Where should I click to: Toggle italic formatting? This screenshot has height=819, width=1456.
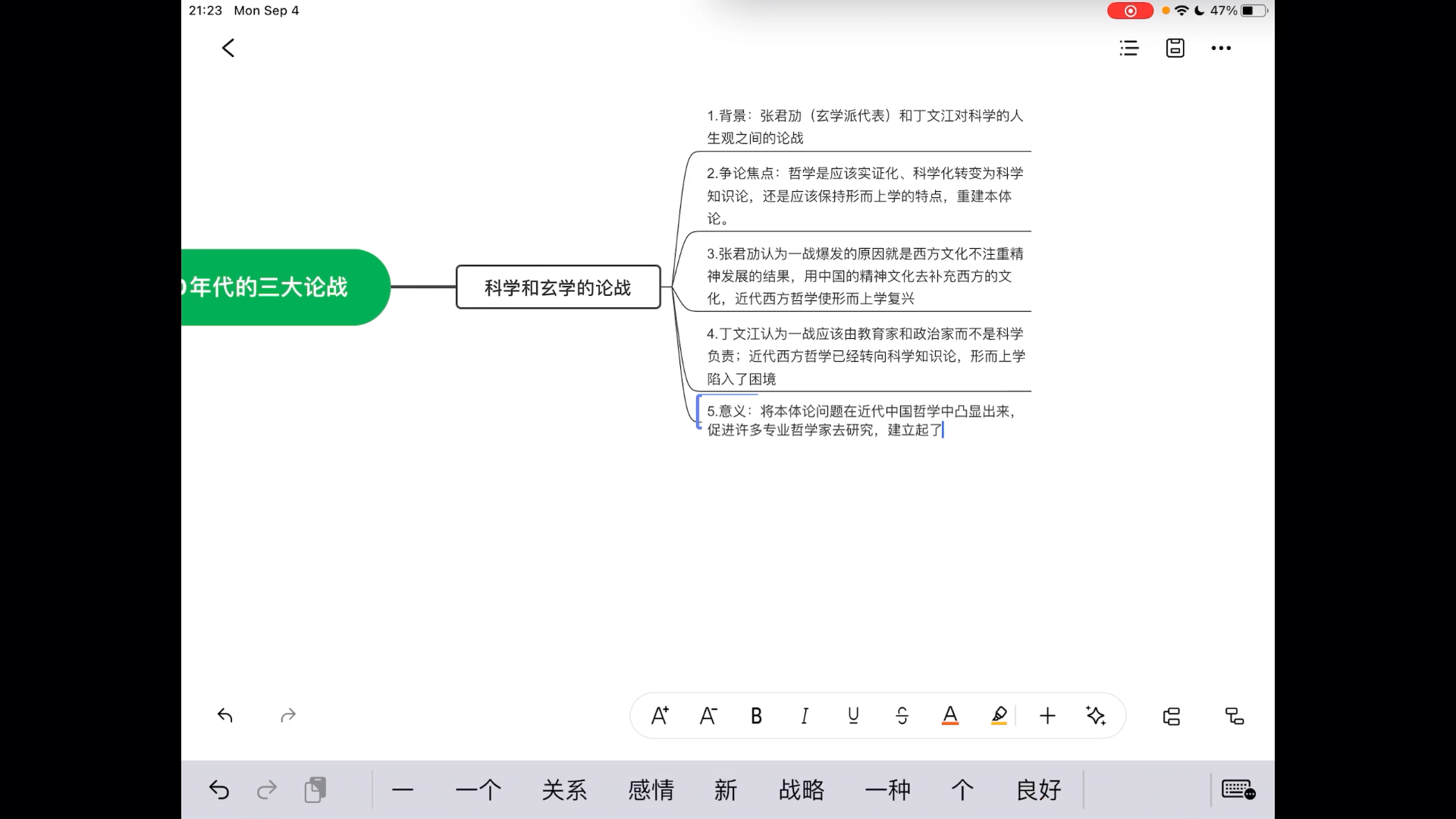coord(805,715)
